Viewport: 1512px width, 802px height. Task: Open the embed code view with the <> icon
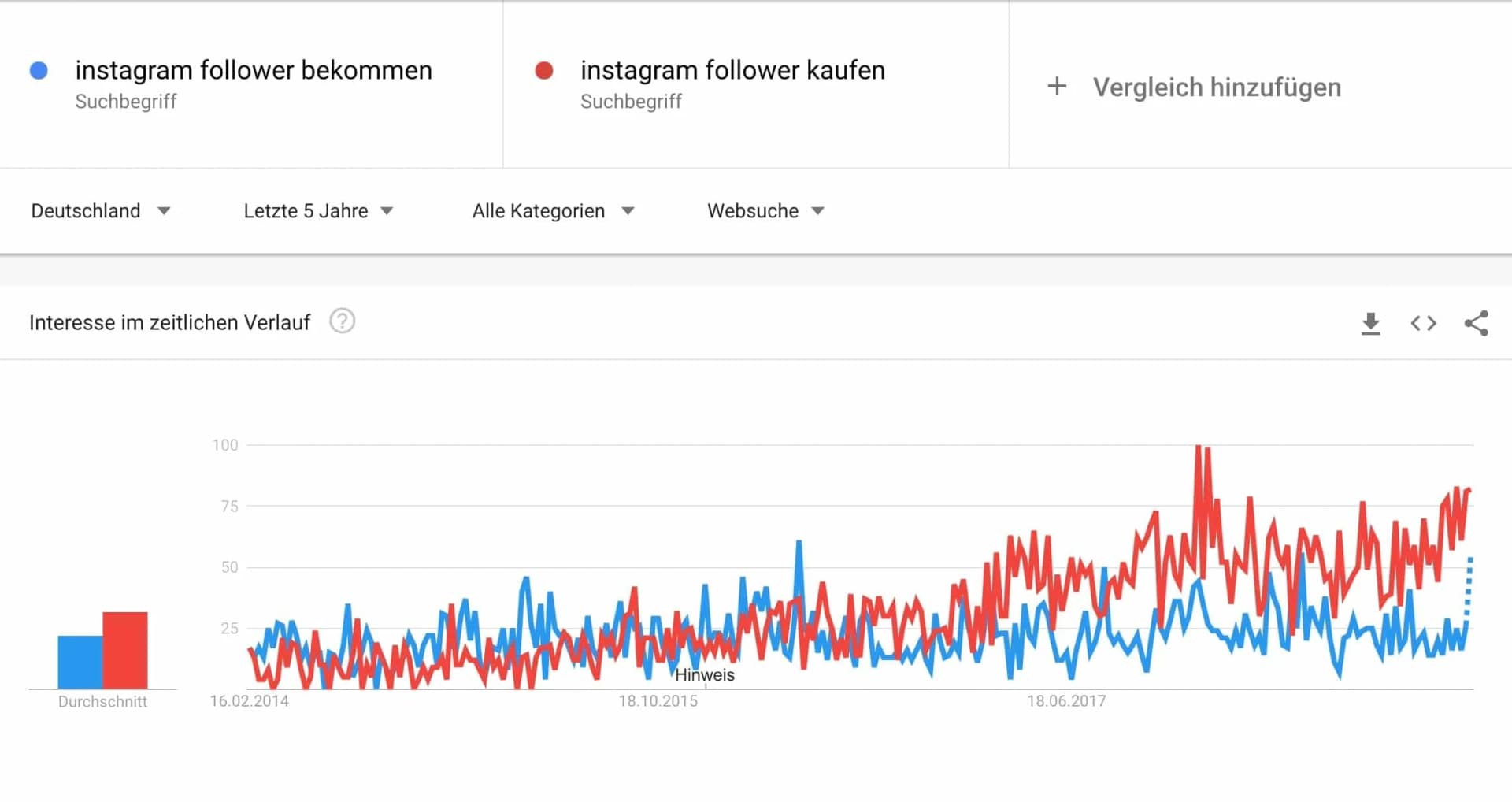point(1422,323)
